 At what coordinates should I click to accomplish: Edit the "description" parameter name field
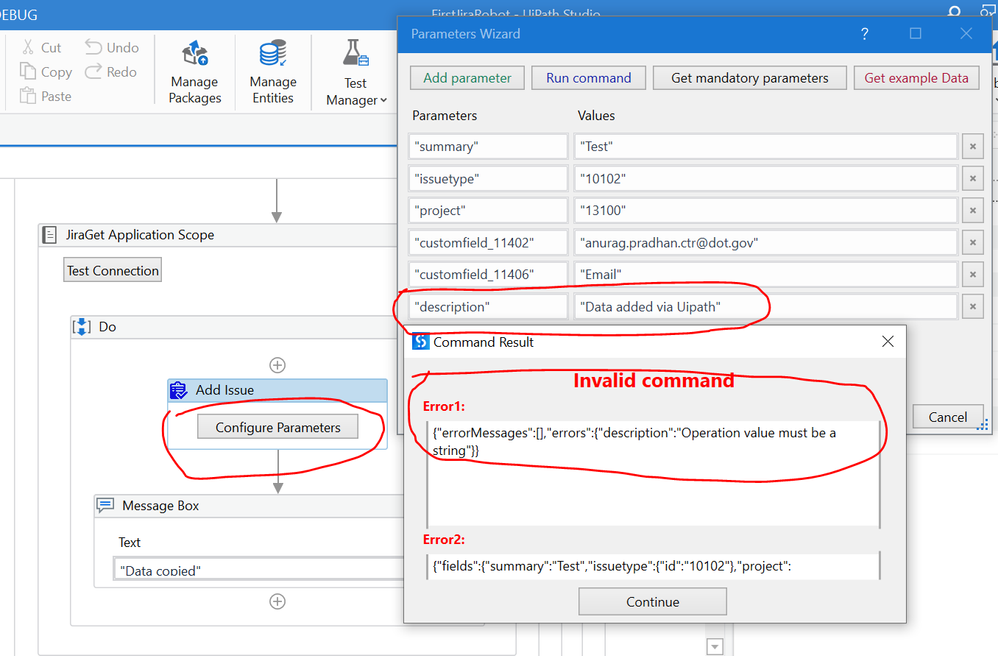point(488,307)
